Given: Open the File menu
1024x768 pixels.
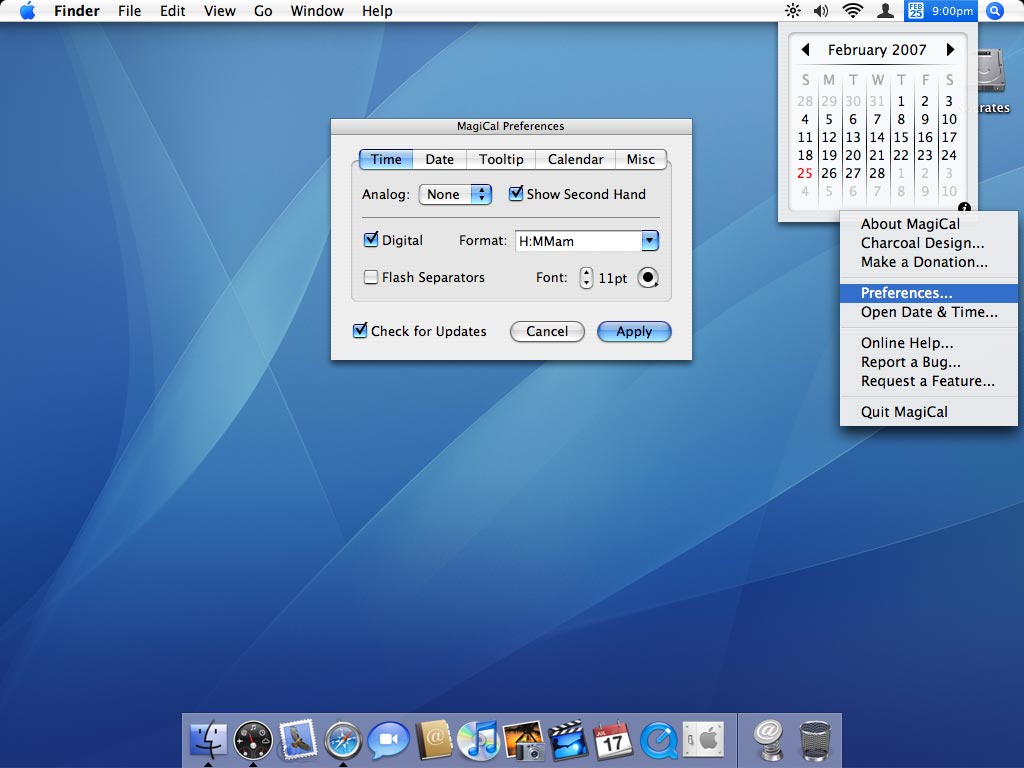Looking at the screenshot, I should [x=129, y=11].
